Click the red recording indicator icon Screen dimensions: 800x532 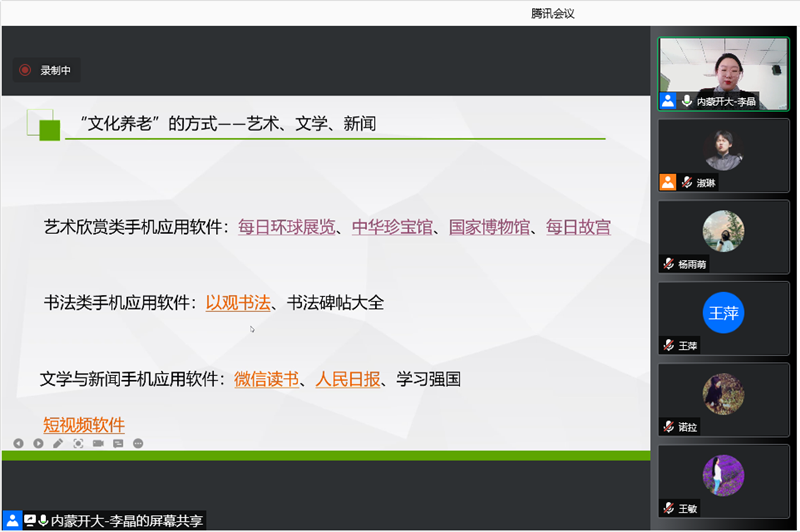pos(25,70)
